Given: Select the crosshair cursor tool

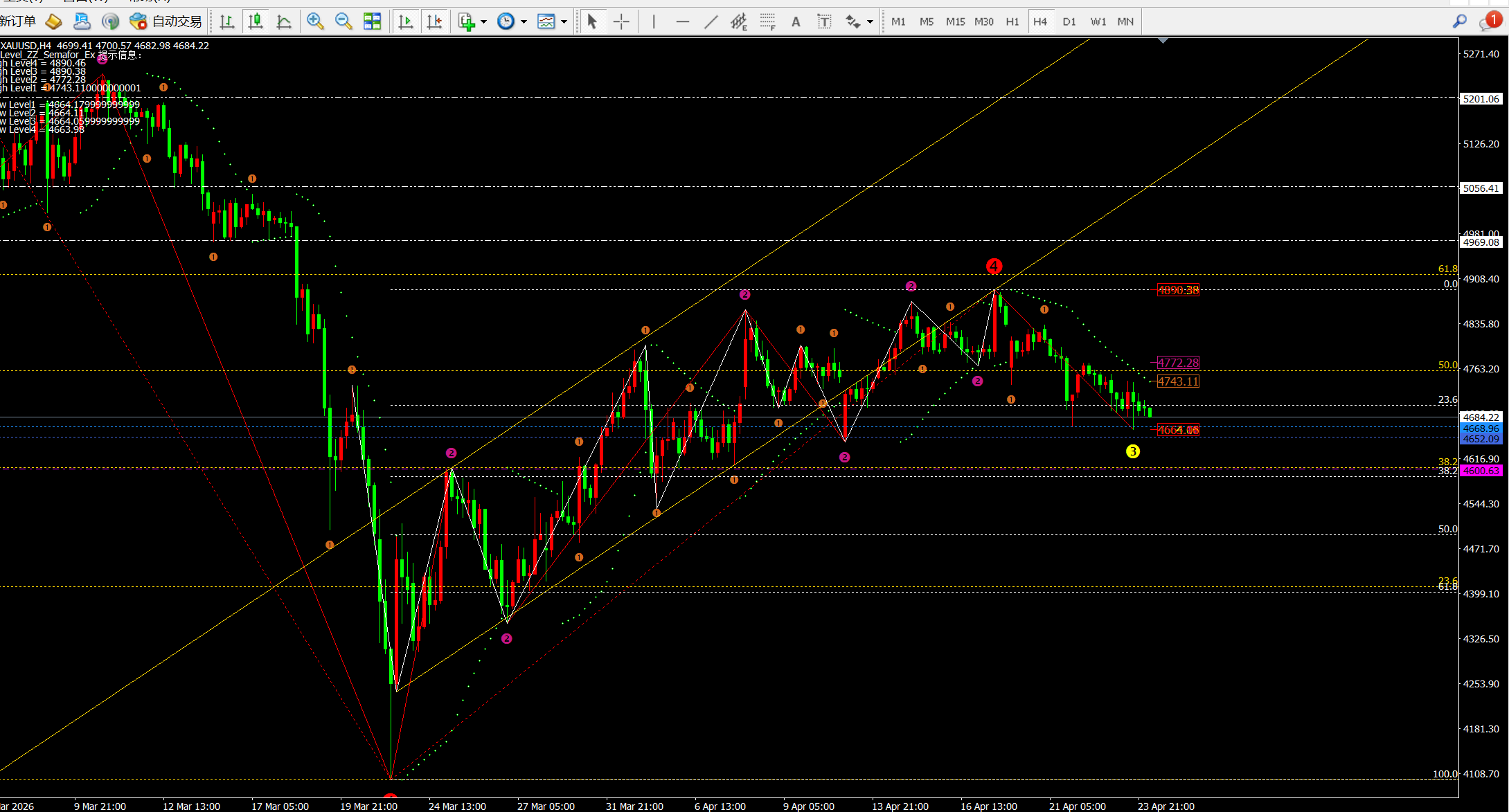Looking at the screenshot, I should (x=621, y=21).
